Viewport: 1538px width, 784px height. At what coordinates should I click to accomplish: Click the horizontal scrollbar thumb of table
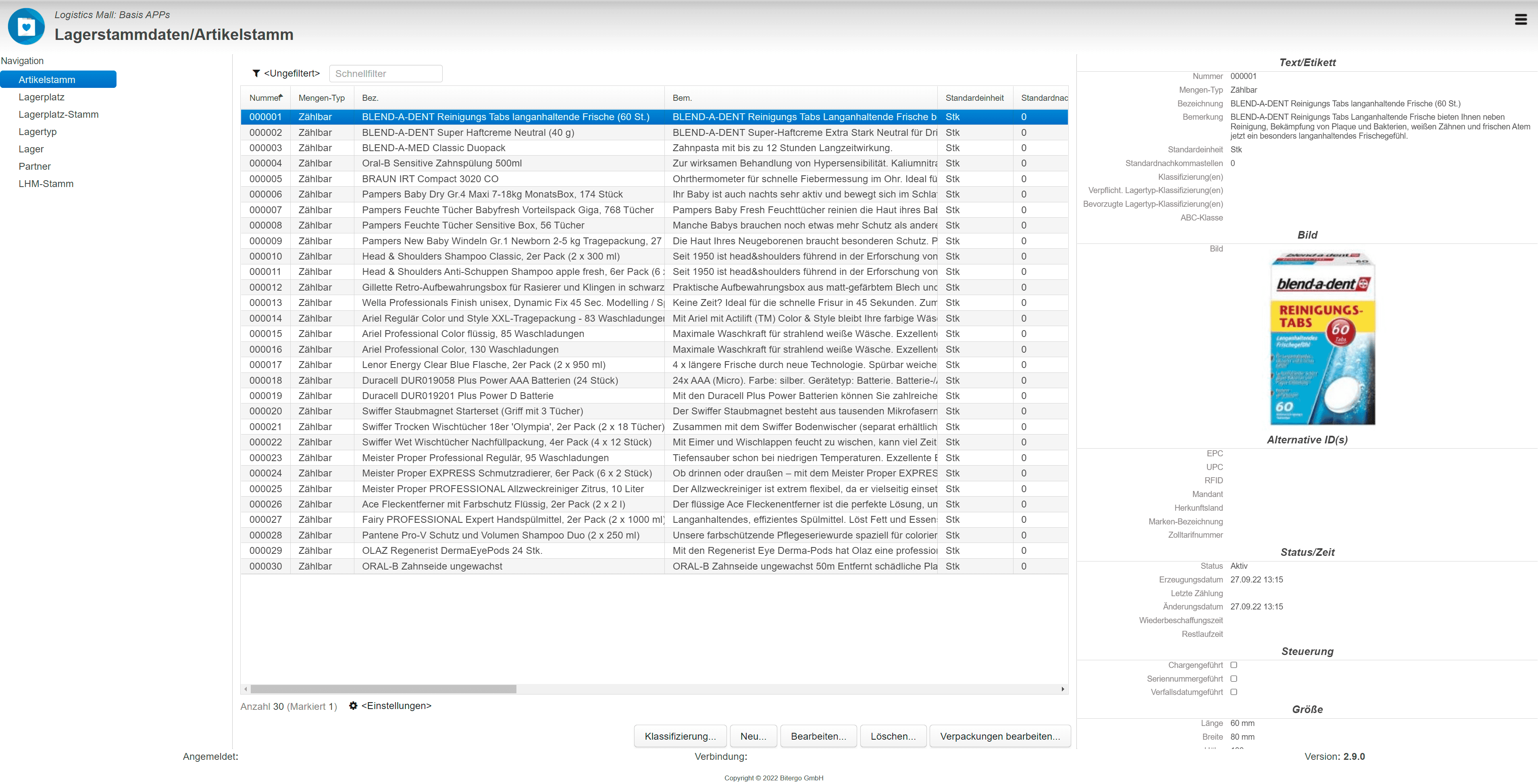click(x=383, y=689)
